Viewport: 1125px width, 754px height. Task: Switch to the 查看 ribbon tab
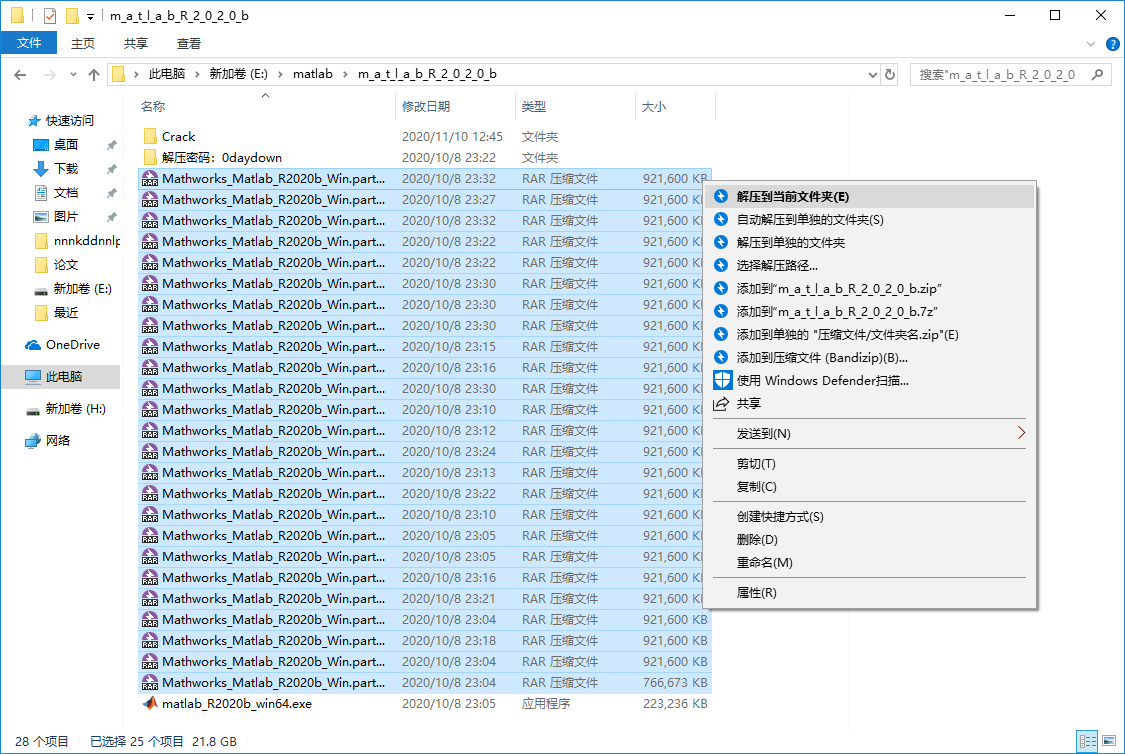coord(188,43)
